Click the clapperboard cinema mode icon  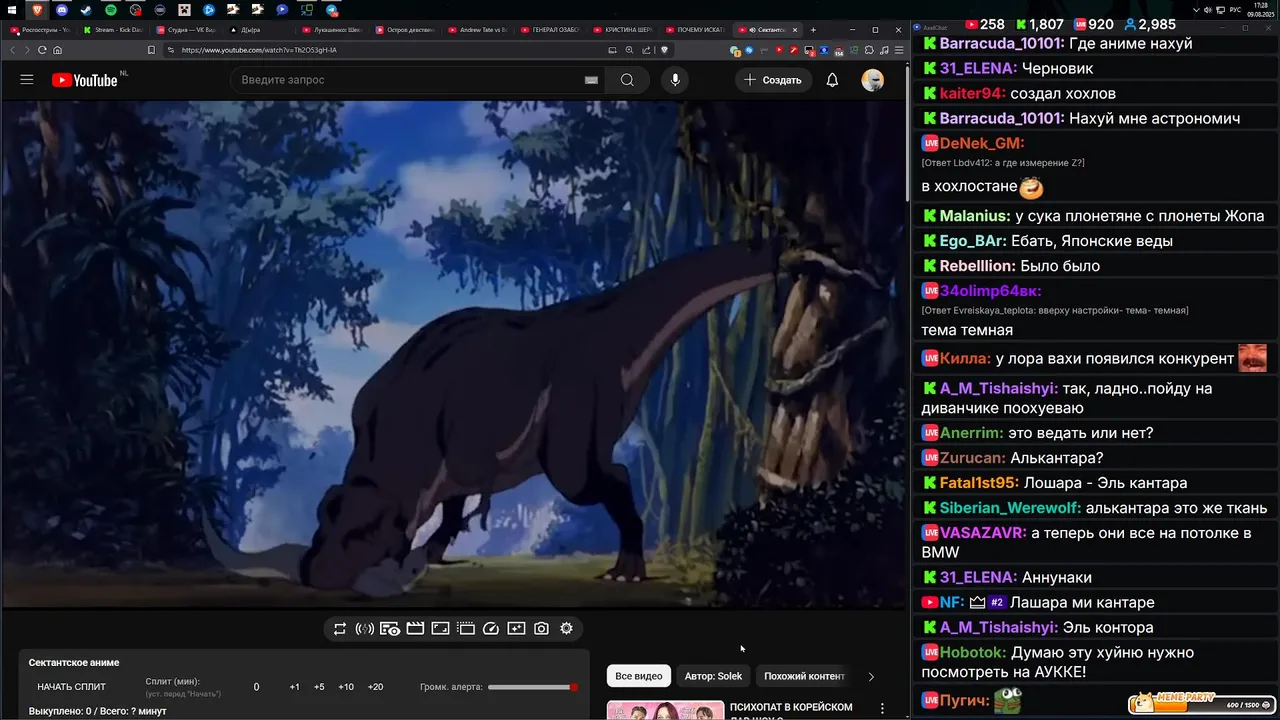click(415, 629)
